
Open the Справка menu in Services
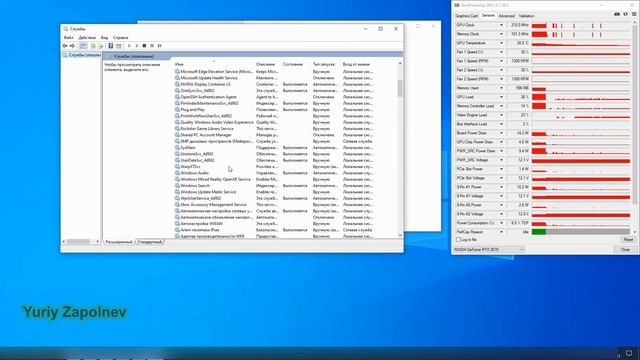click(x=120, y=38)
